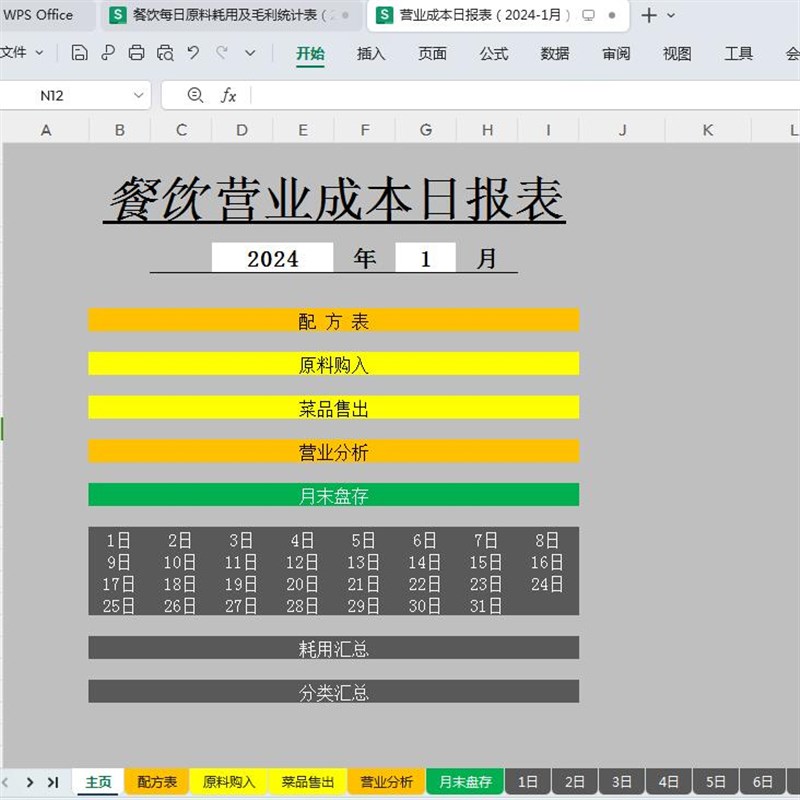Switch to the 营业分析 sheet tab
The image size is (800, 800).
(386, 782)
